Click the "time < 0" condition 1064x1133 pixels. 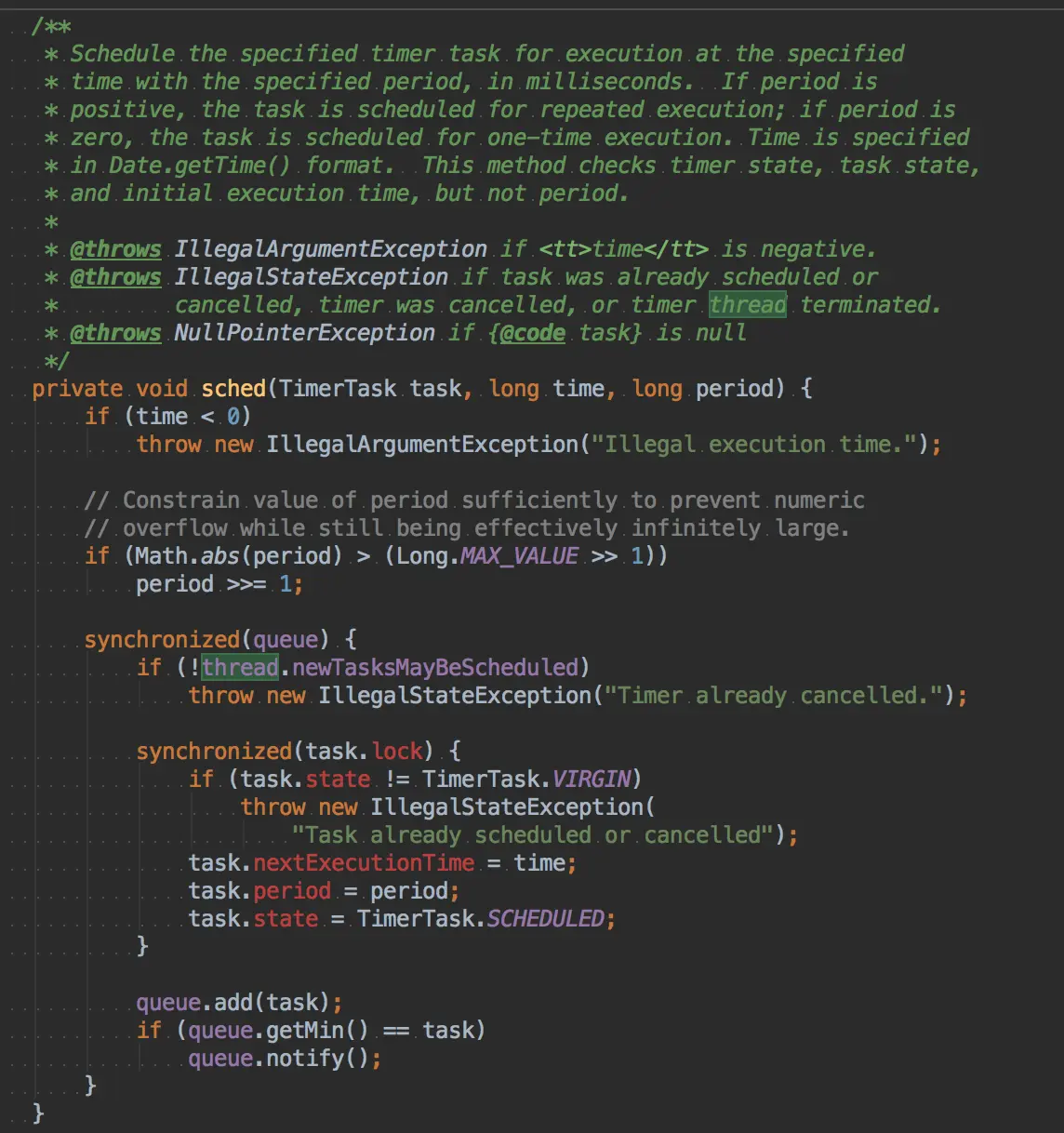(187, 416)
